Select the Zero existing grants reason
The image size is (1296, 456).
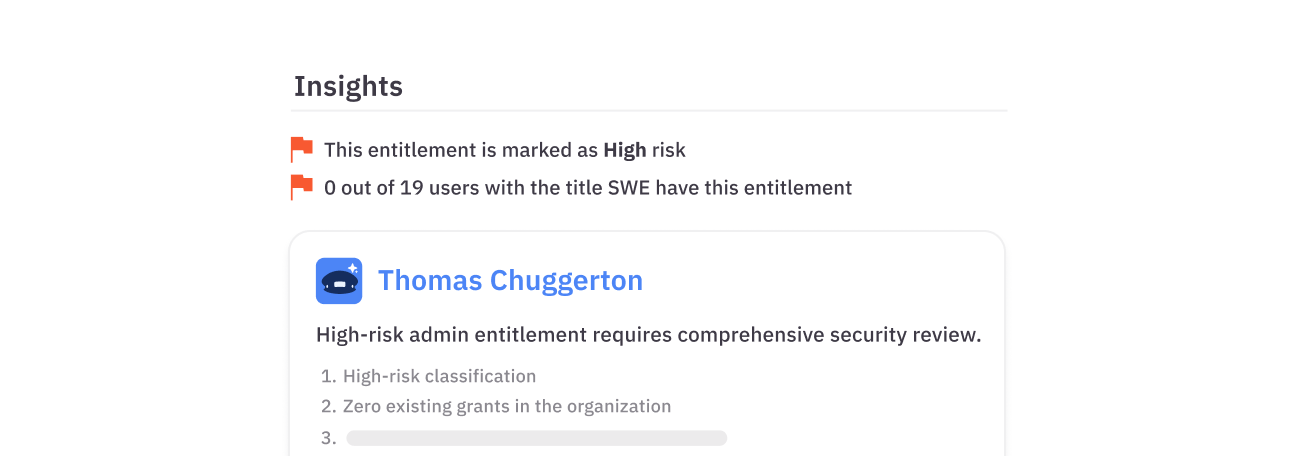[506, 407]
